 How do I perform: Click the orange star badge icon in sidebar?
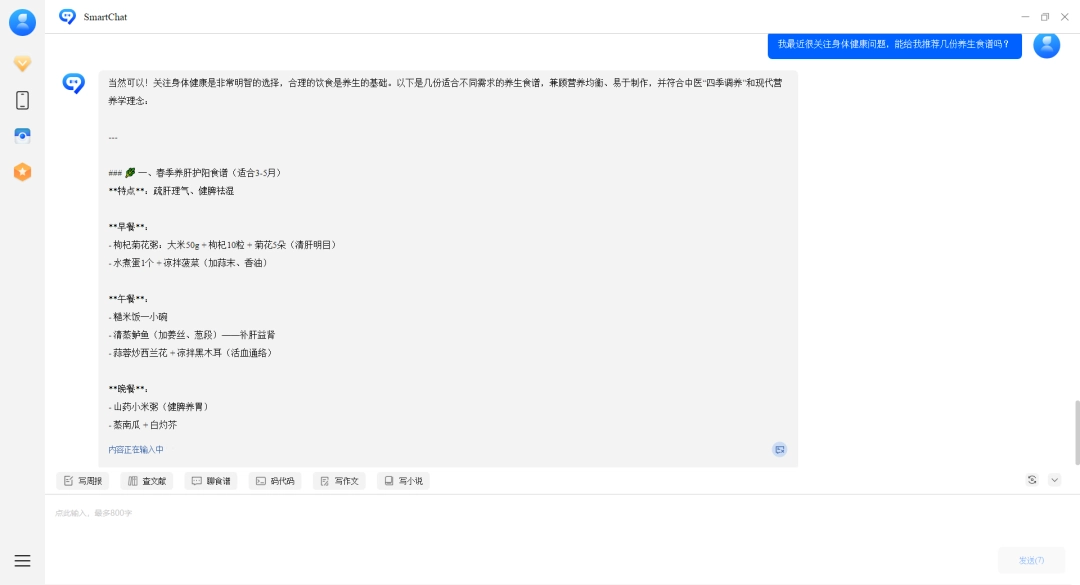22,172
